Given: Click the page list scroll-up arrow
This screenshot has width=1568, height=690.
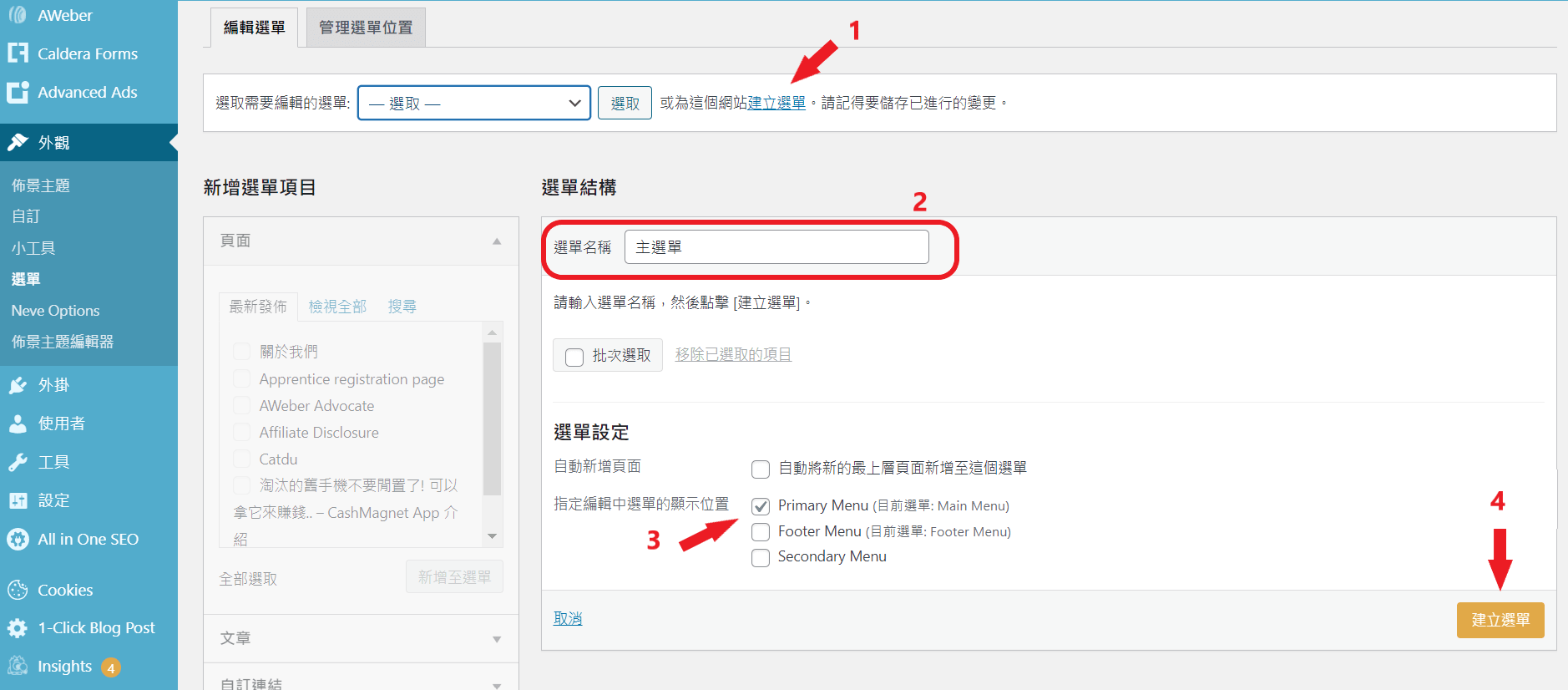Looking at the screenshot, I should pyautogui.click(x=492, y=332).
